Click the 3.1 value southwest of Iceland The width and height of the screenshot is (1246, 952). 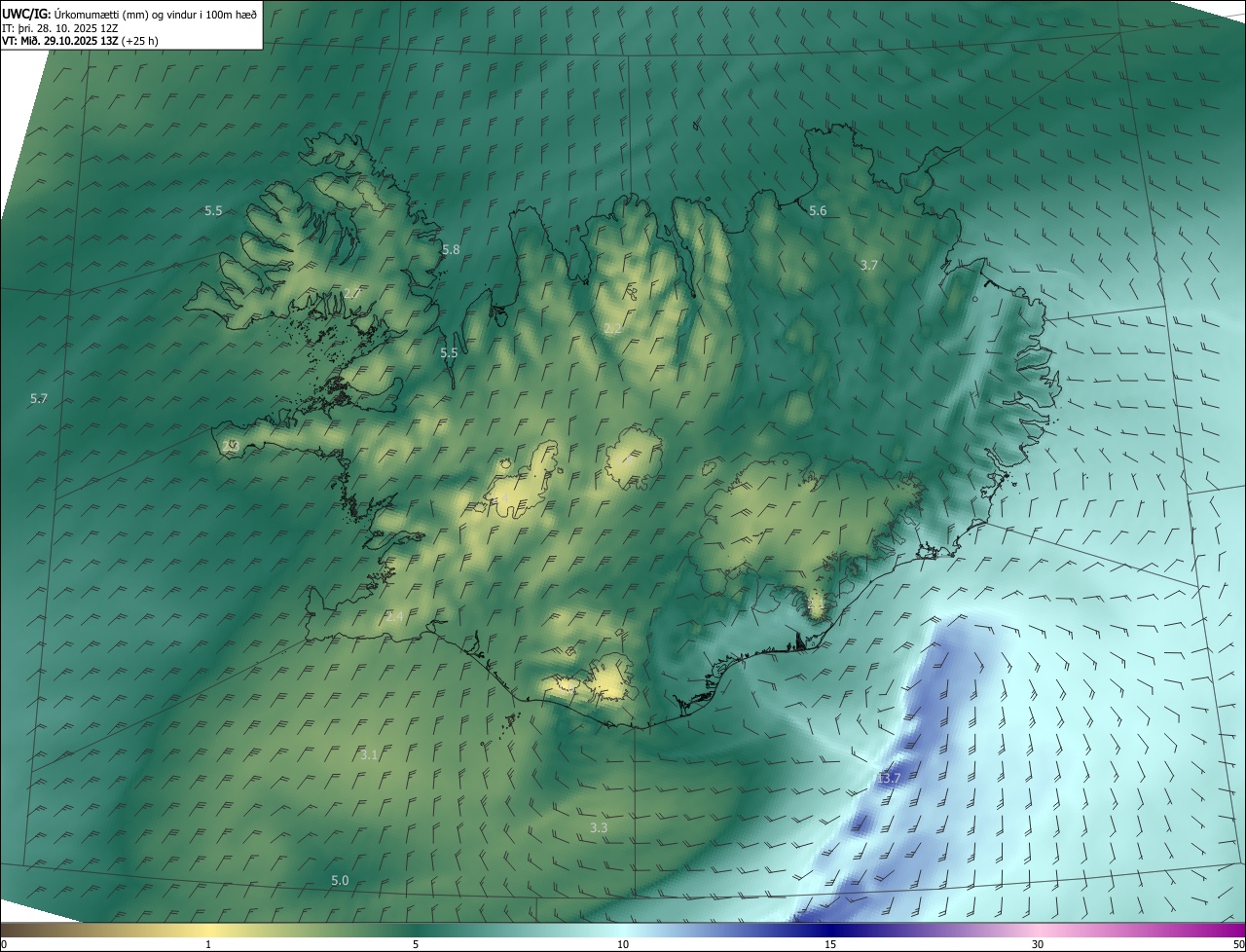[369, 754]
